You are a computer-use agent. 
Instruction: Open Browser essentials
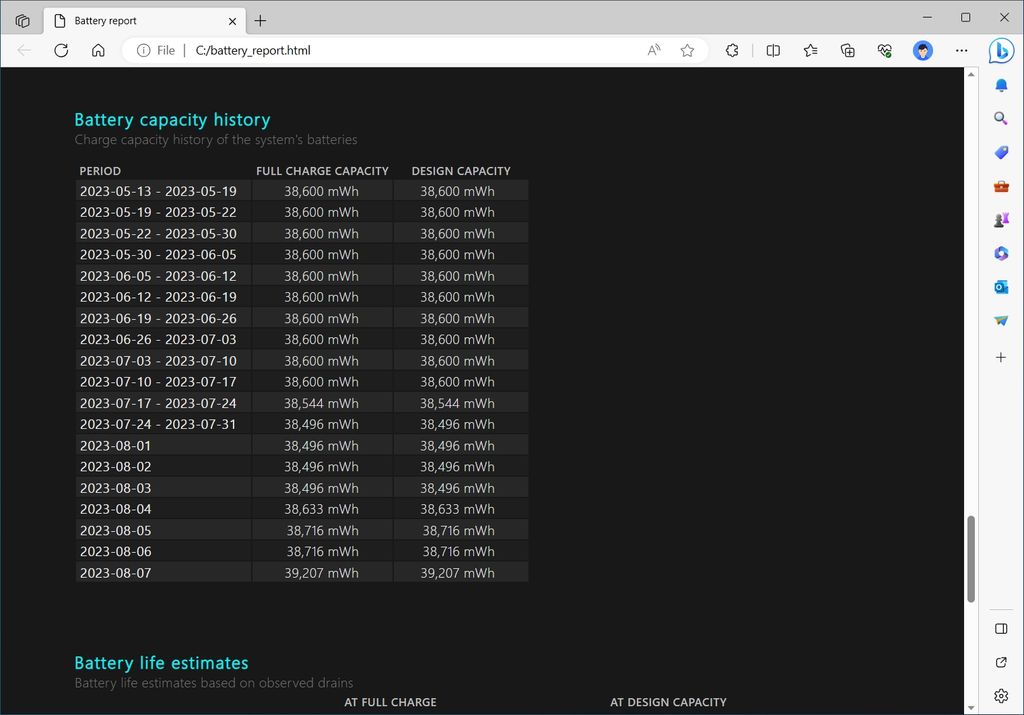[885, 50]
